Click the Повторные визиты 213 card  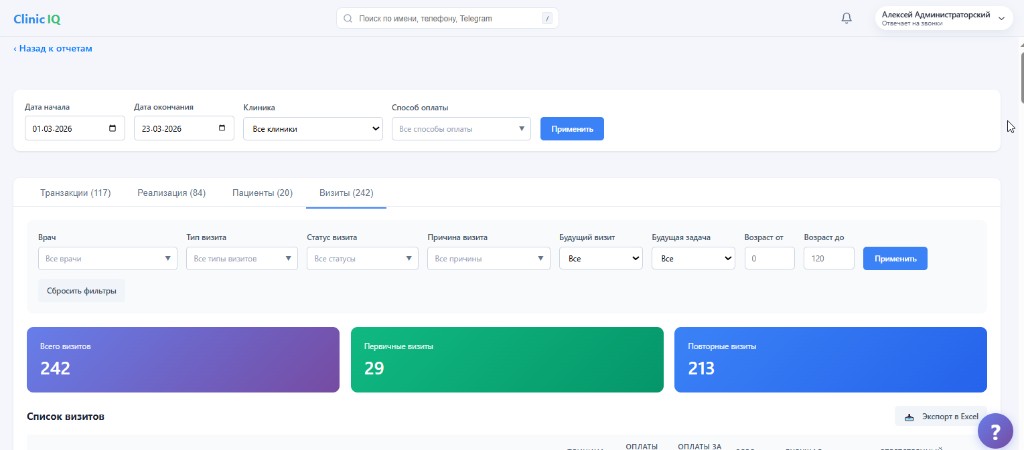pyautogui.click(x=830, y=359)
